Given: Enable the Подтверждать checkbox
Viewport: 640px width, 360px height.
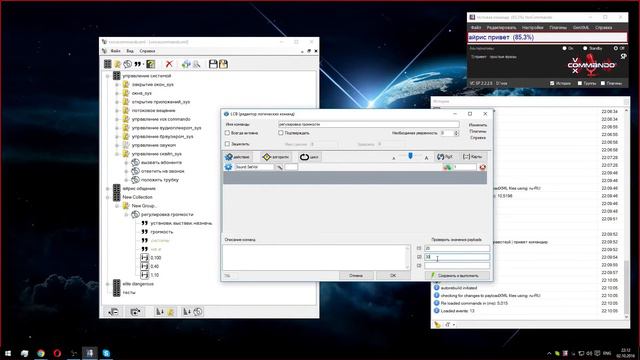Looking at the screenshot, I should tap(281, 133).
